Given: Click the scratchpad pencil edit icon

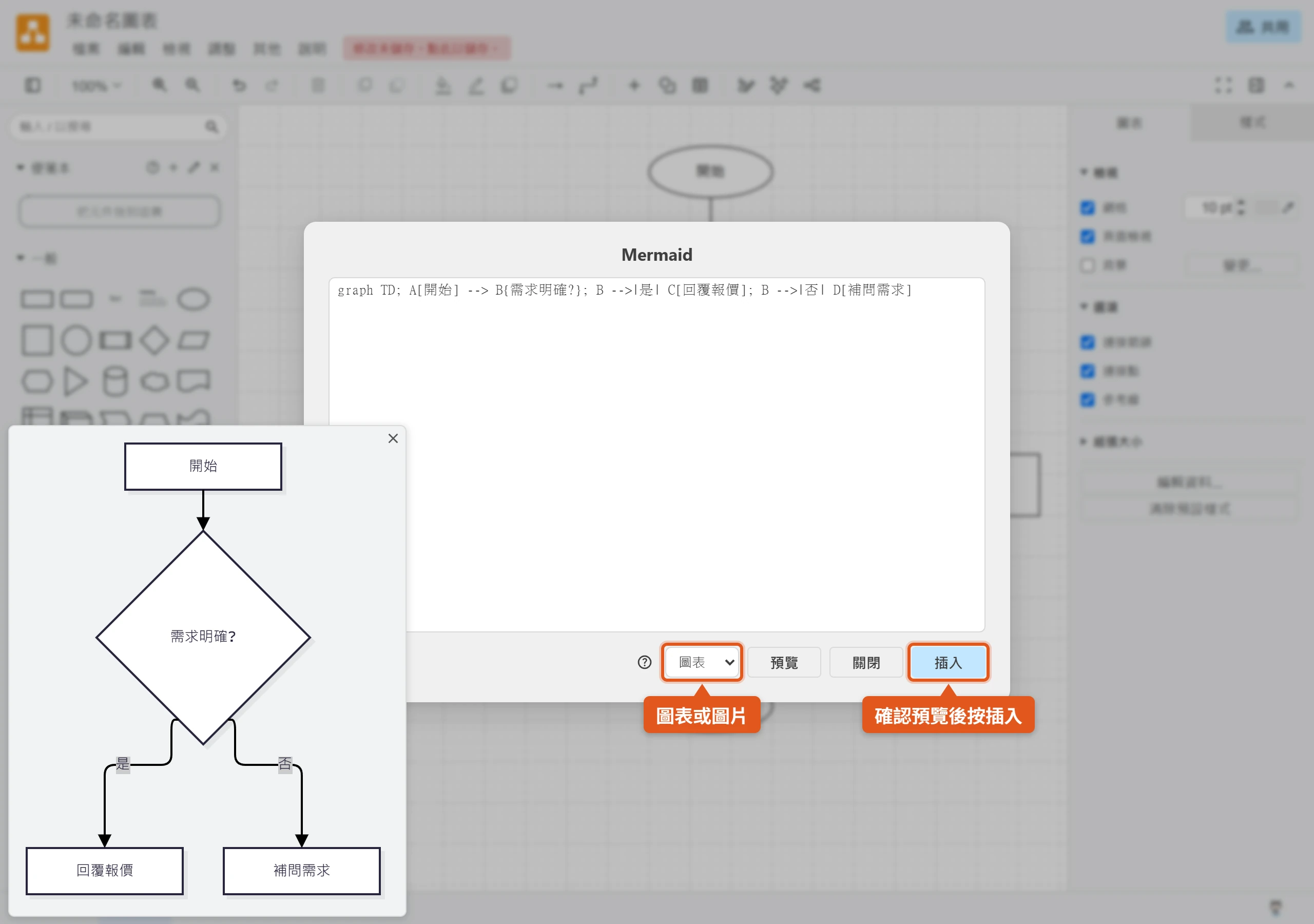Looking at the screenshot, I should (x=194, y=168).
